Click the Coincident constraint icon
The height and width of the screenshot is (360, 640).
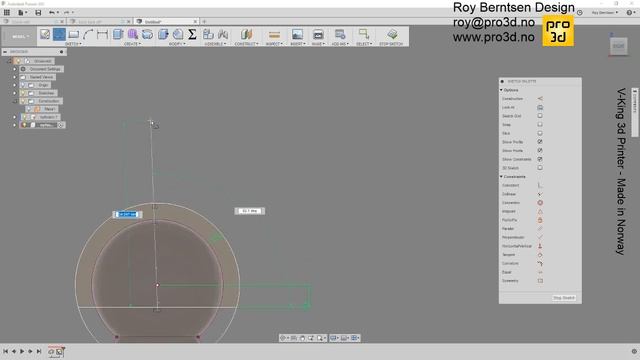(x=540, y=185)
